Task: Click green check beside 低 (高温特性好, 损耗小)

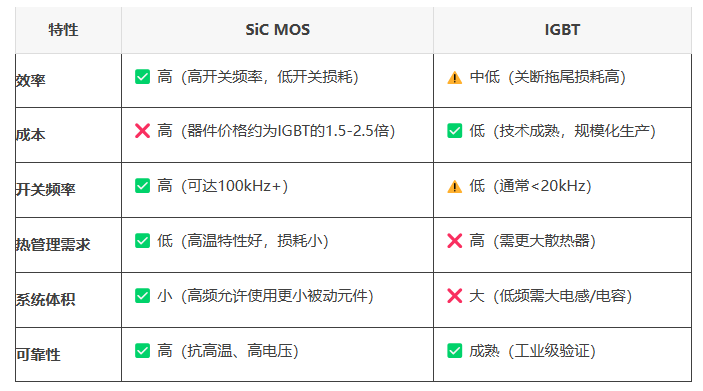Action: tap(143, 241)
